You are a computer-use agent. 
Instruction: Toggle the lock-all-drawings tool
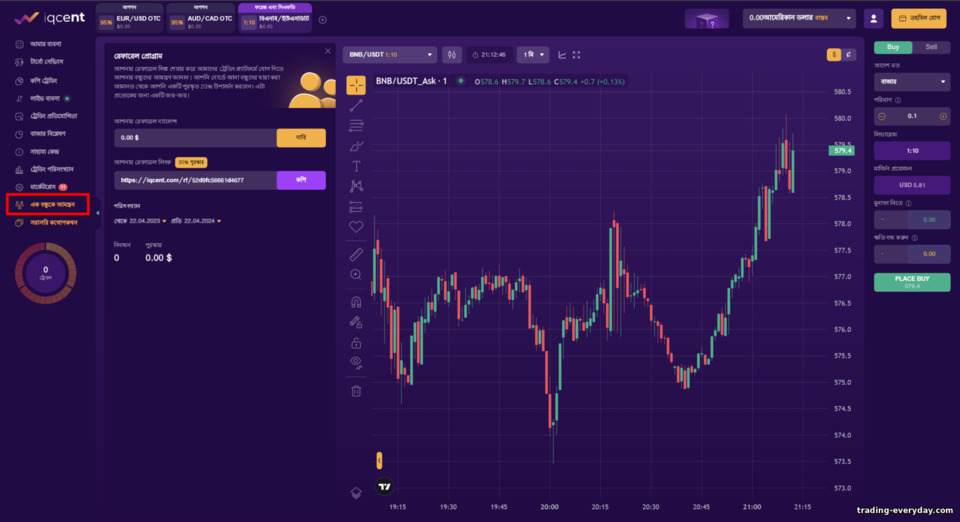(x=356, y=342)
